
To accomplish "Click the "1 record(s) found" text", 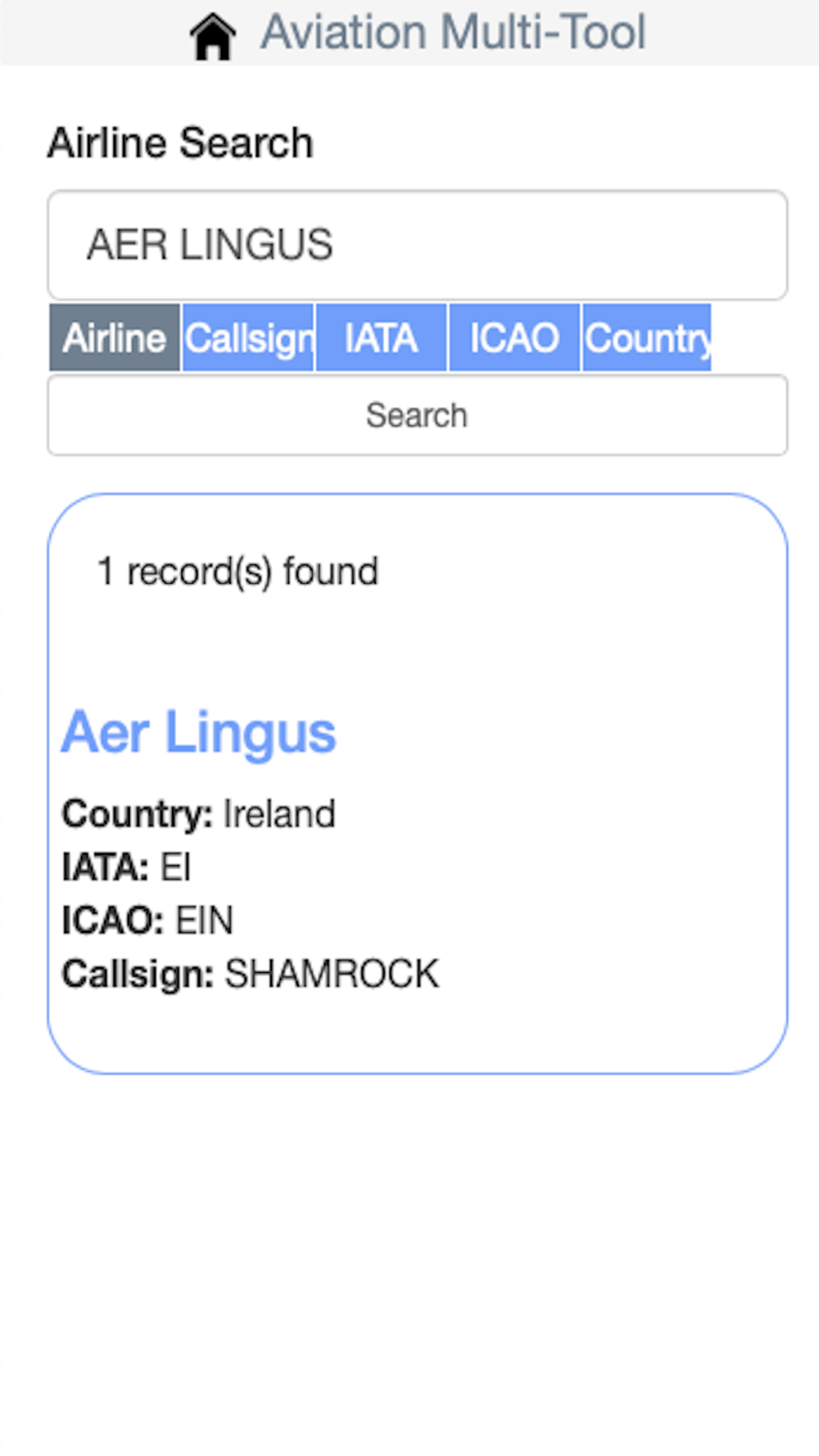I will [x=238, y=572].
